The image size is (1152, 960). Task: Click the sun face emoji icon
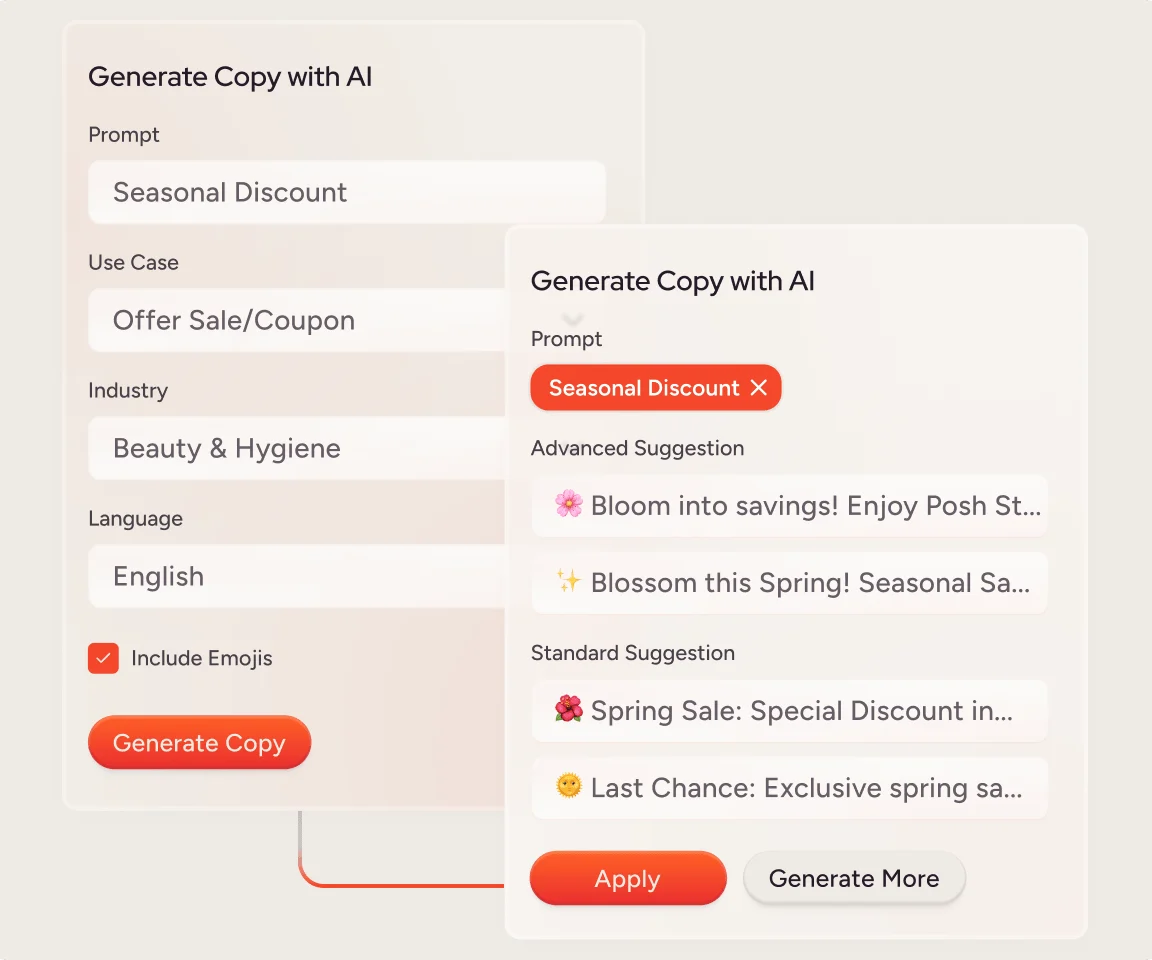coord(569,786)
